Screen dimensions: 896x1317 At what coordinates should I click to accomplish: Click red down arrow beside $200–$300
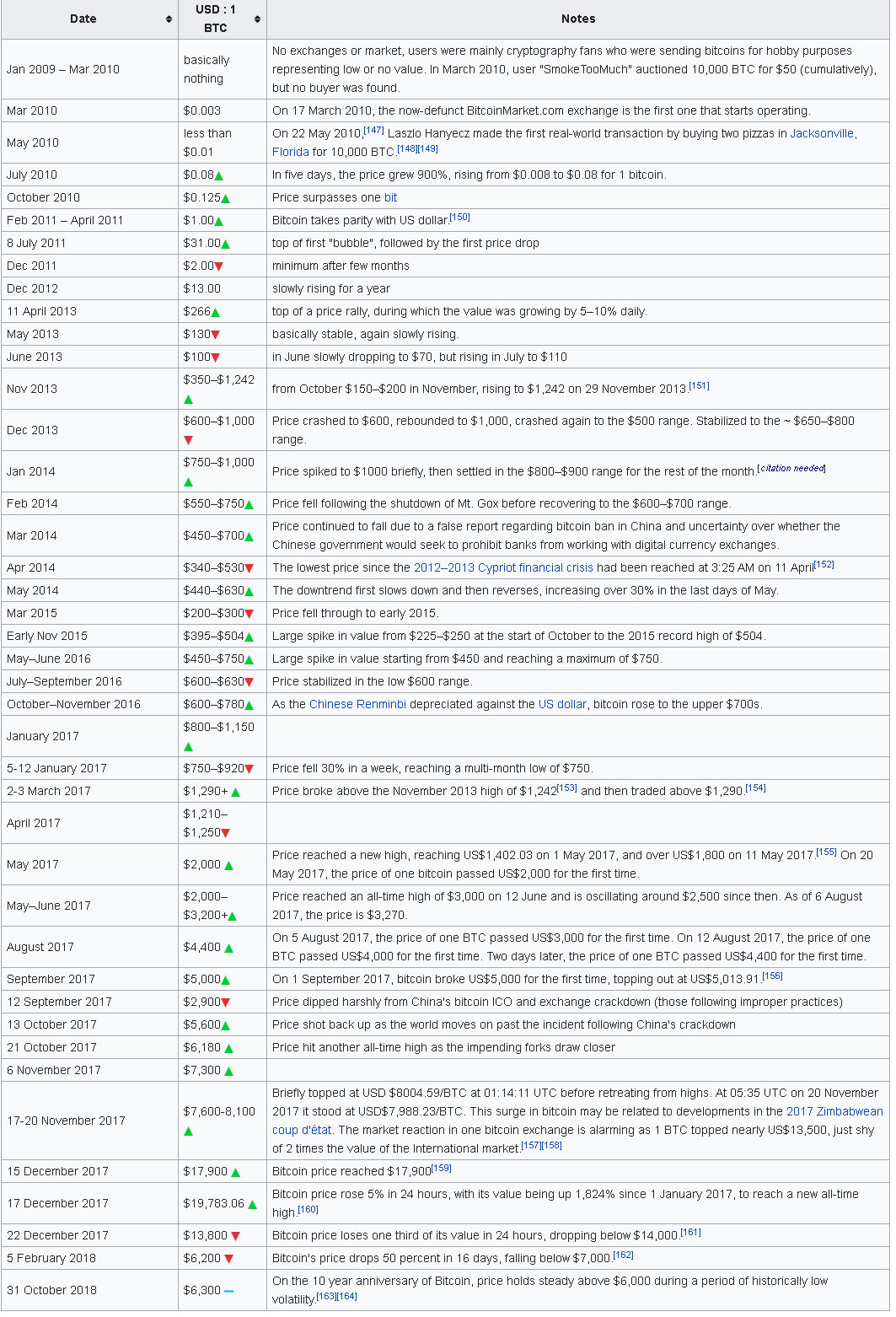pos(249,614)
